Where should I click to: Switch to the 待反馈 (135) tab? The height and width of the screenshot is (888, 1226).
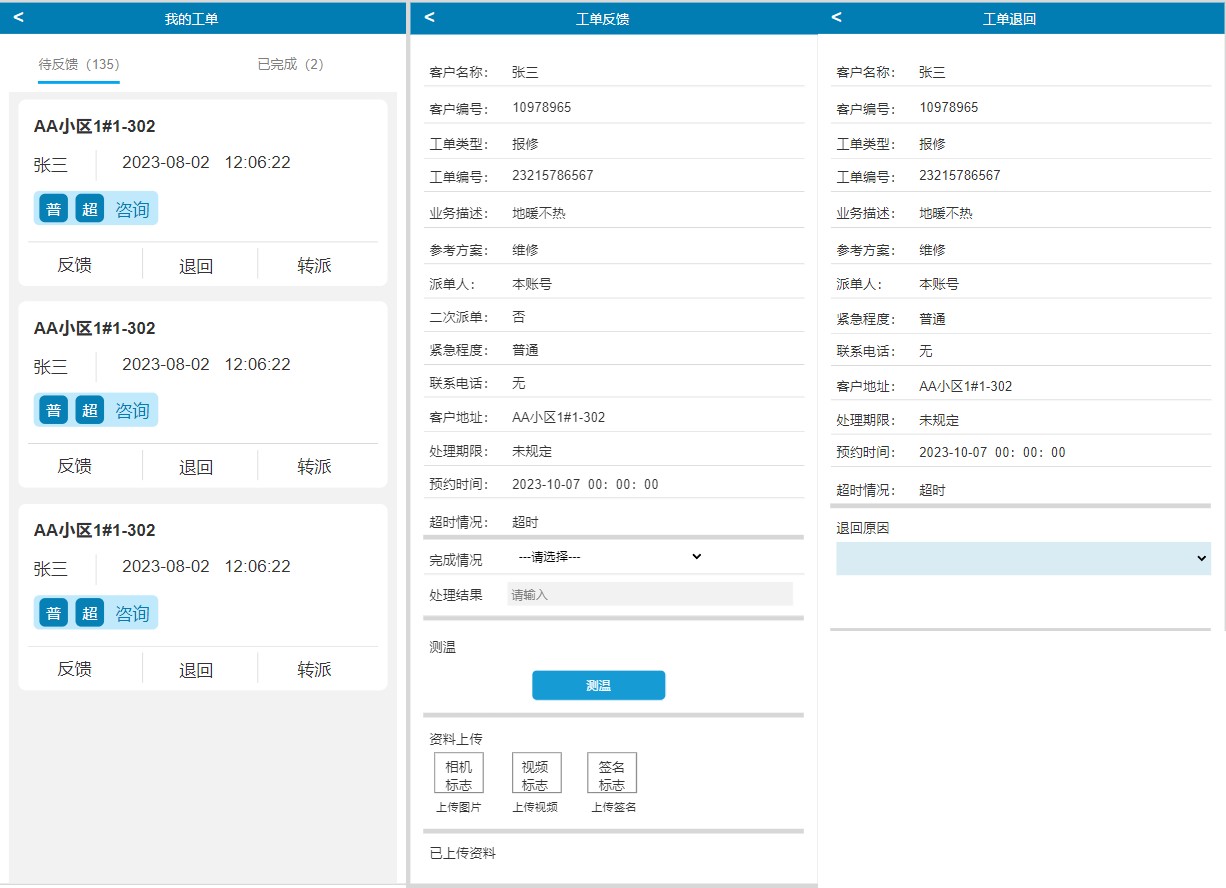79,64
